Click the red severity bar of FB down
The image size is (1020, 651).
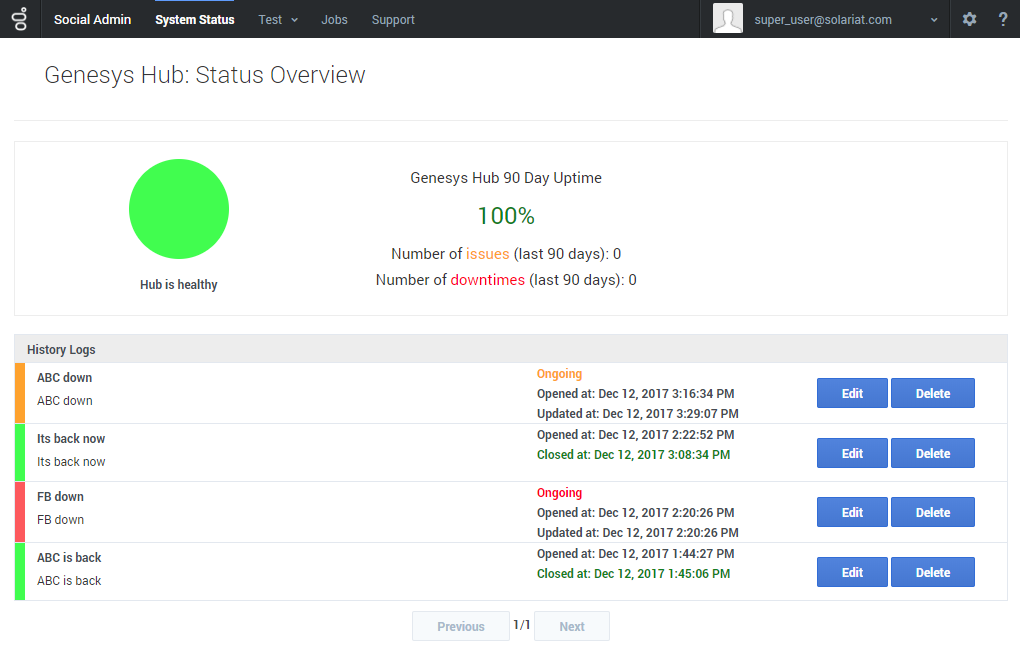click(20, 512)
